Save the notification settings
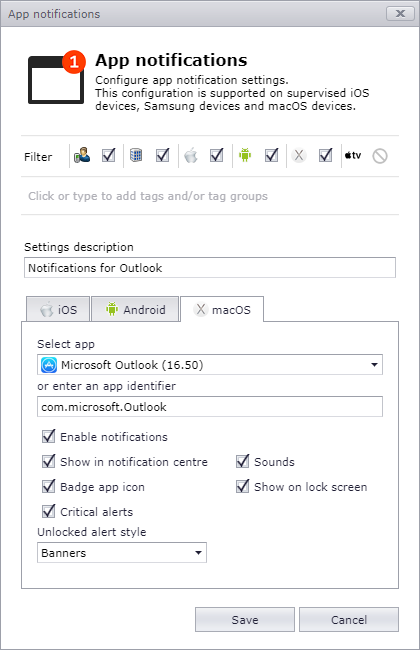Viewport: 420px width, 650px height. (245, 620)
